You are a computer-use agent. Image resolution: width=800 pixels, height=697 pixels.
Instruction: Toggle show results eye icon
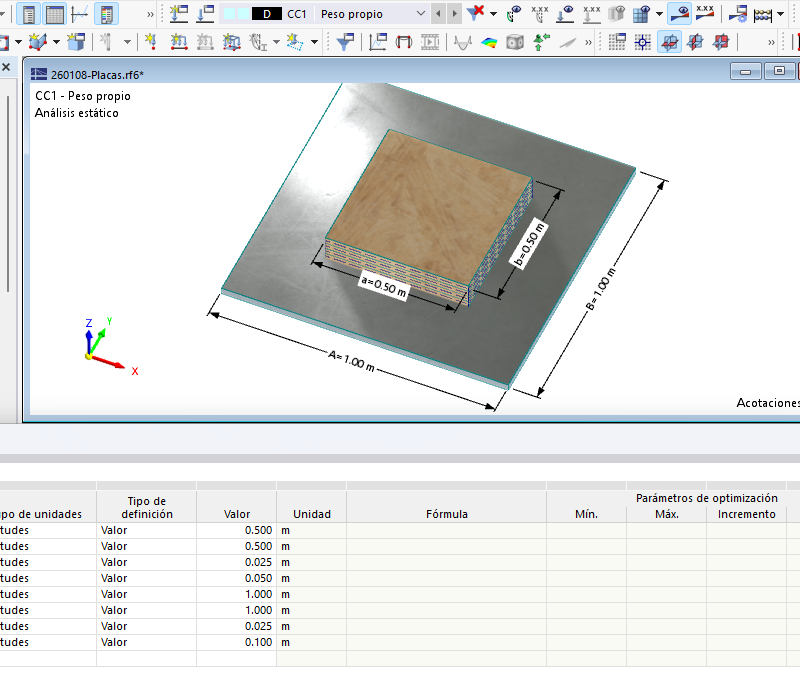(x=680, y=14)
